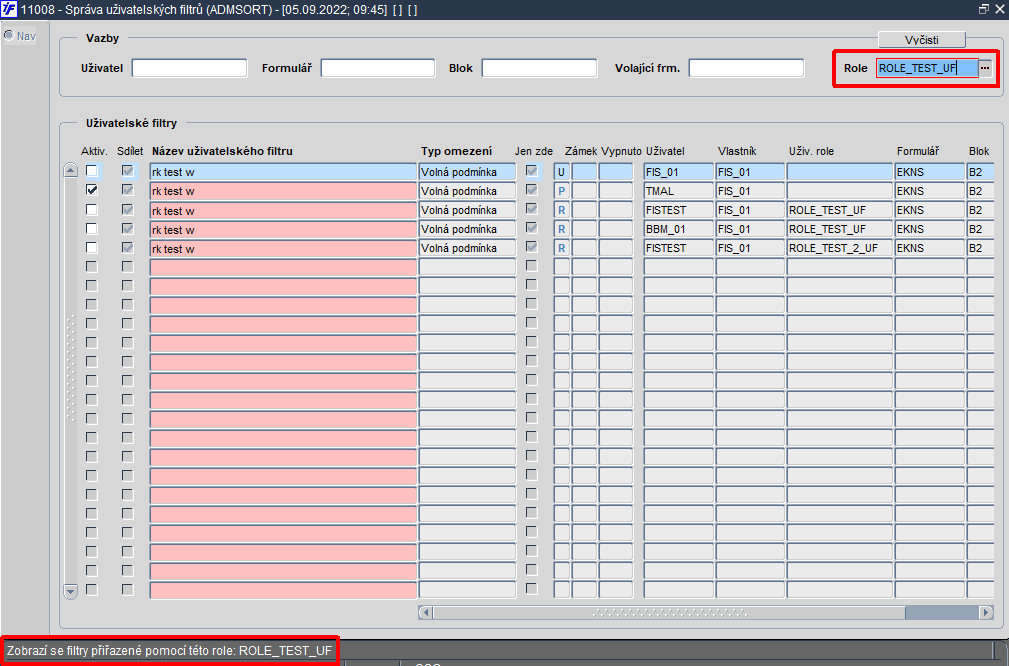This screenshot has height=666, width=1009.
Task: Toggle Aktiv. checkbox in BBM_01 row
Action: (92, 228)
